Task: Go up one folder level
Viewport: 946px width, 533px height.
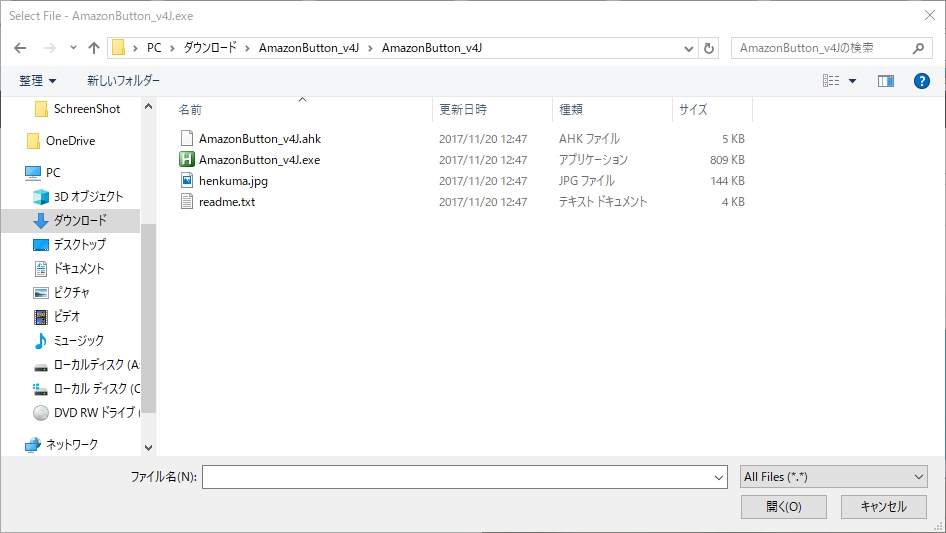Action: click(x=94, y=48)
